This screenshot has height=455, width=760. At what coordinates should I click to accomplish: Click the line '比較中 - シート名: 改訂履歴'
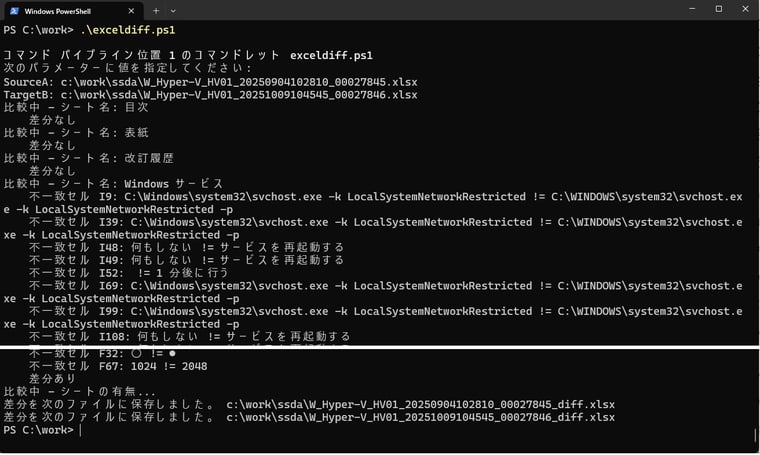coord(89,158)
